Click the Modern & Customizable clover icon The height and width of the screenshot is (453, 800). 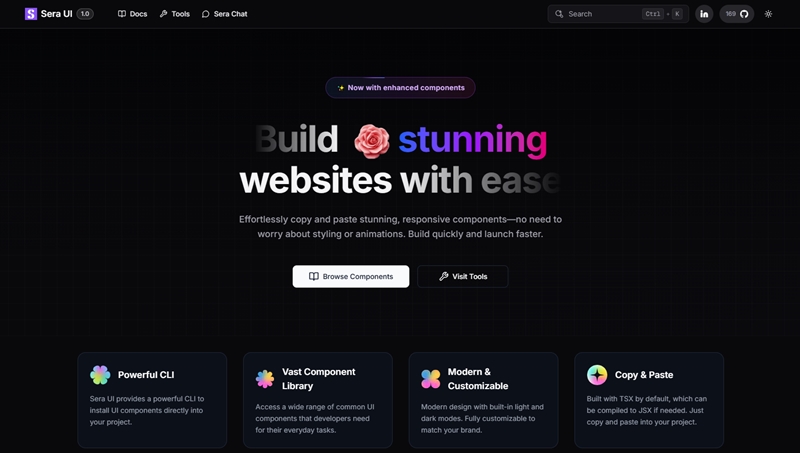pyautogui.click(x=431, y=379)
